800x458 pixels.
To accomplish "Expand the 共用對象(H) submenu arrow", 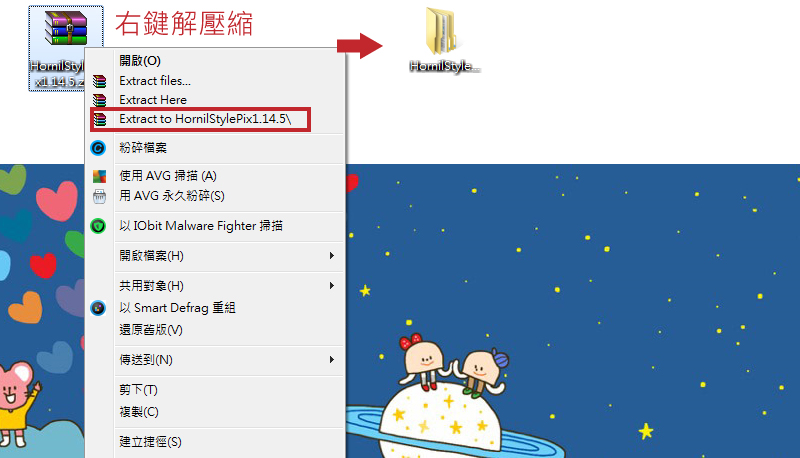I will (x=332, y=286).
